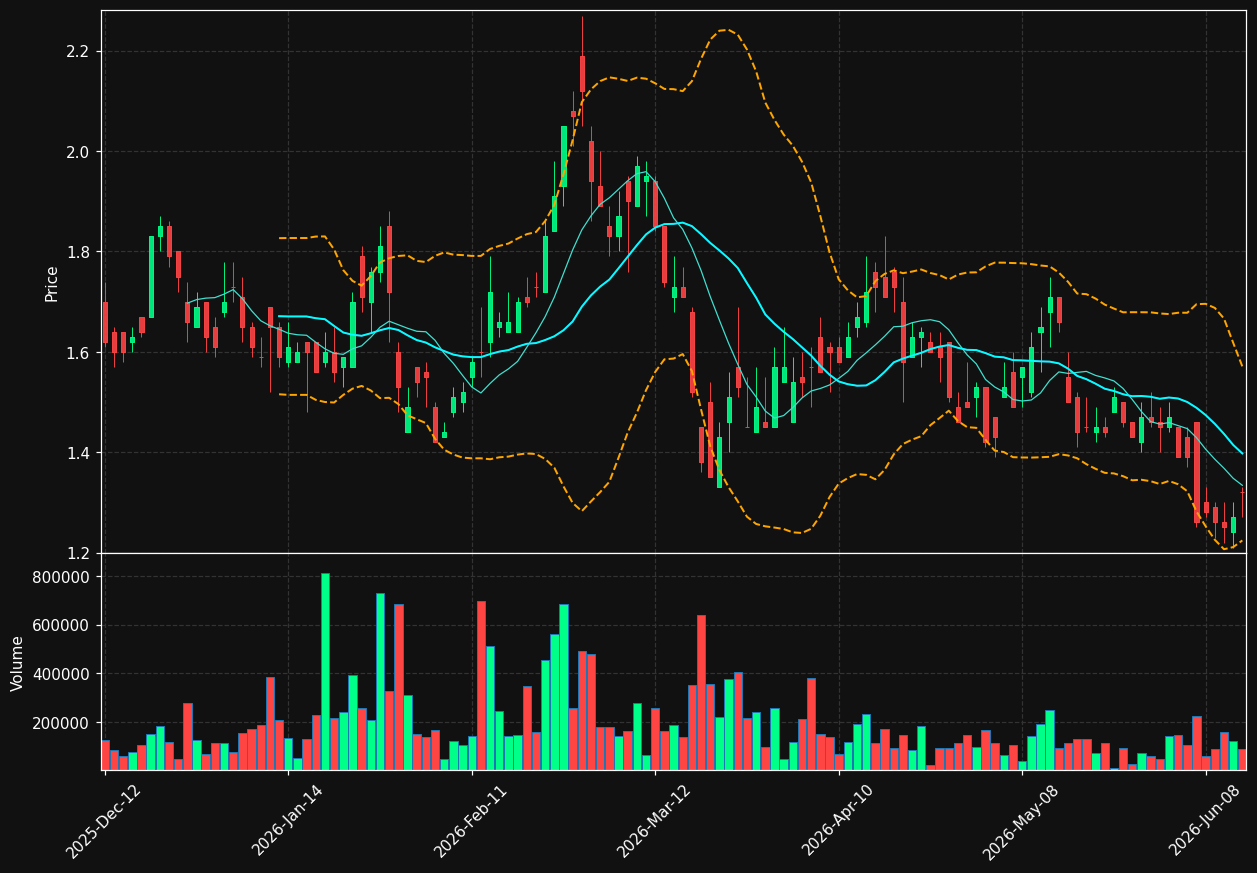Click the 800000 volume tick label
The height and width of the screenshot is (873, 1257).
62,578
